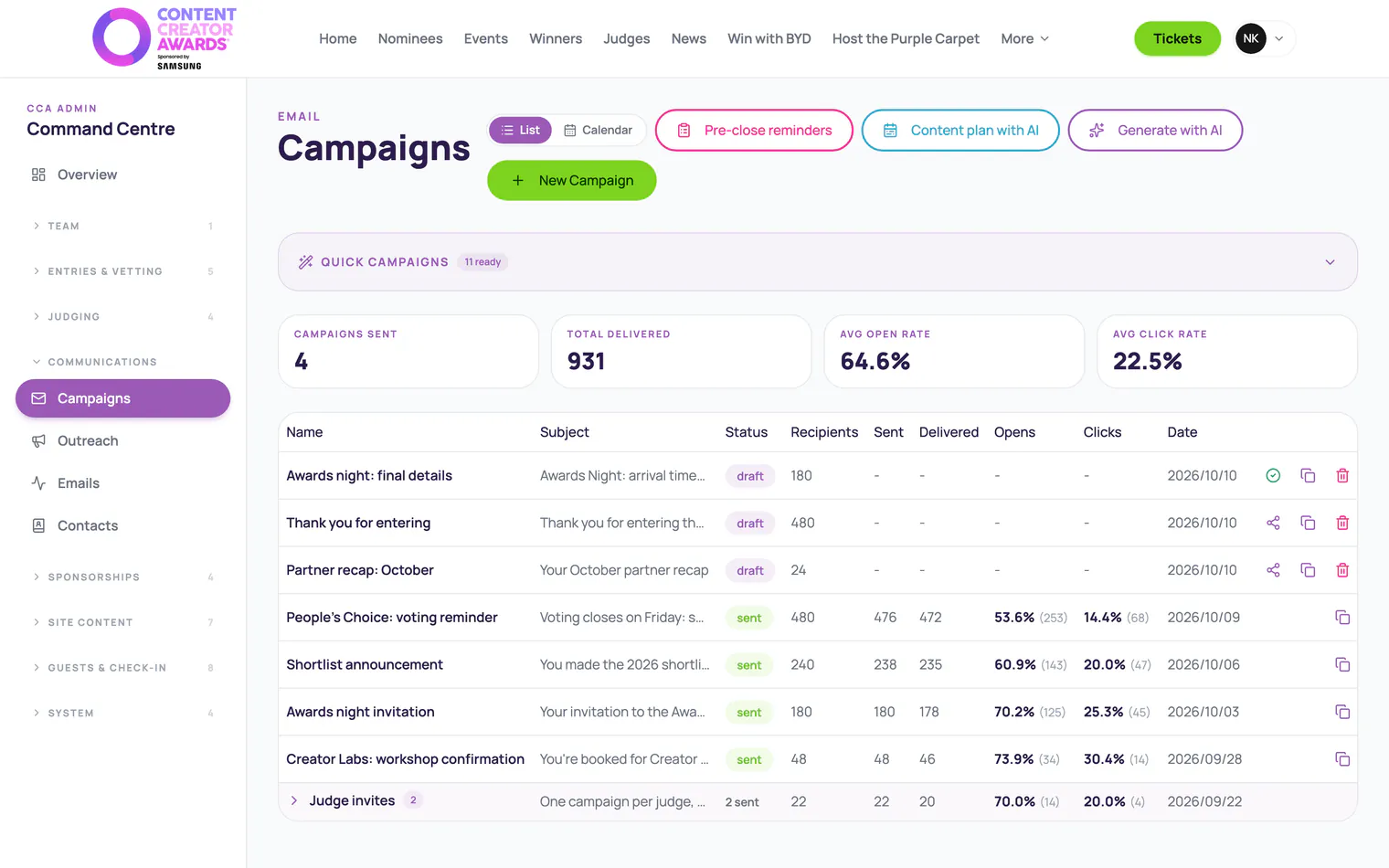Duplicate the Creator Labs: workshop confirmation campaign

click(x=1342, y=759)
